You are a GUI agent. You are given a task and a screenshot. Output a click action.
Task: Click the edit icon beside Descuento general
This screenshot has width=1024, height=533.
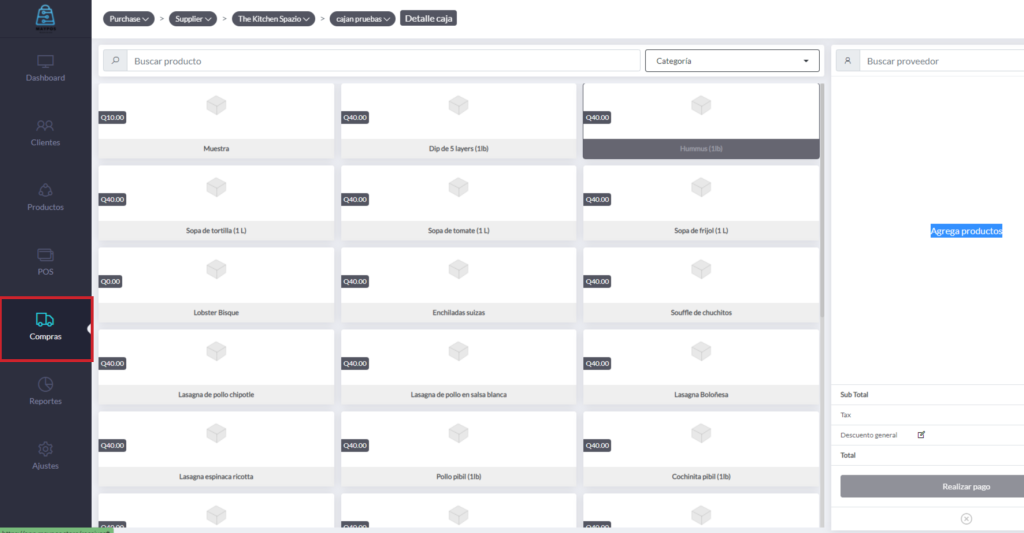pos(921,435)
